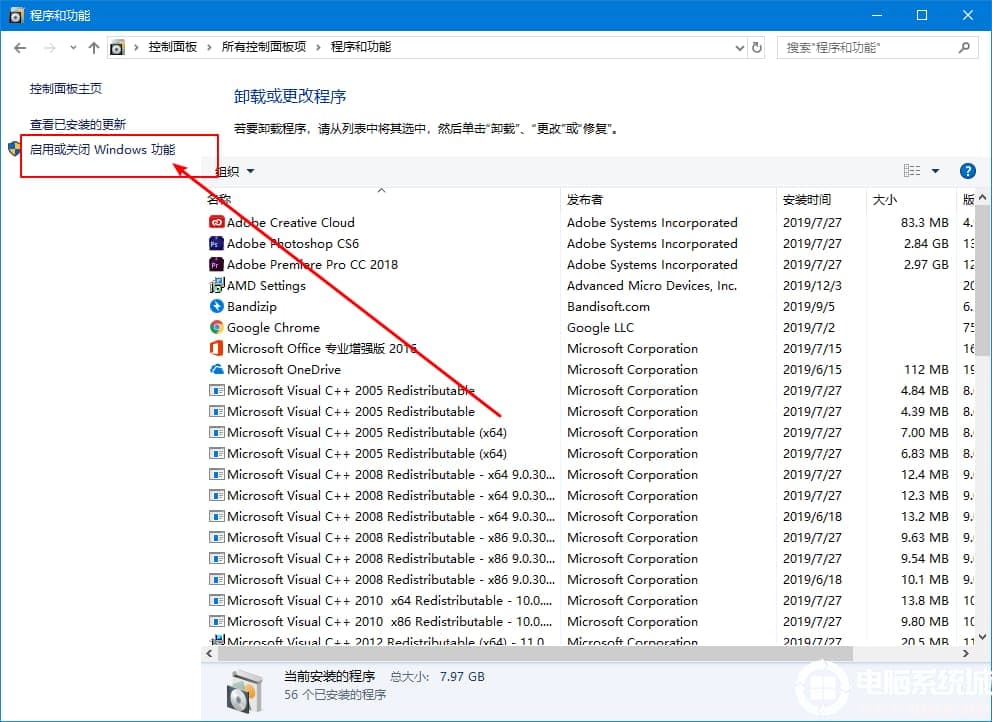992x722 pixels.
Task: Click the size value 13.8 MB
Action: click(924, 600)
